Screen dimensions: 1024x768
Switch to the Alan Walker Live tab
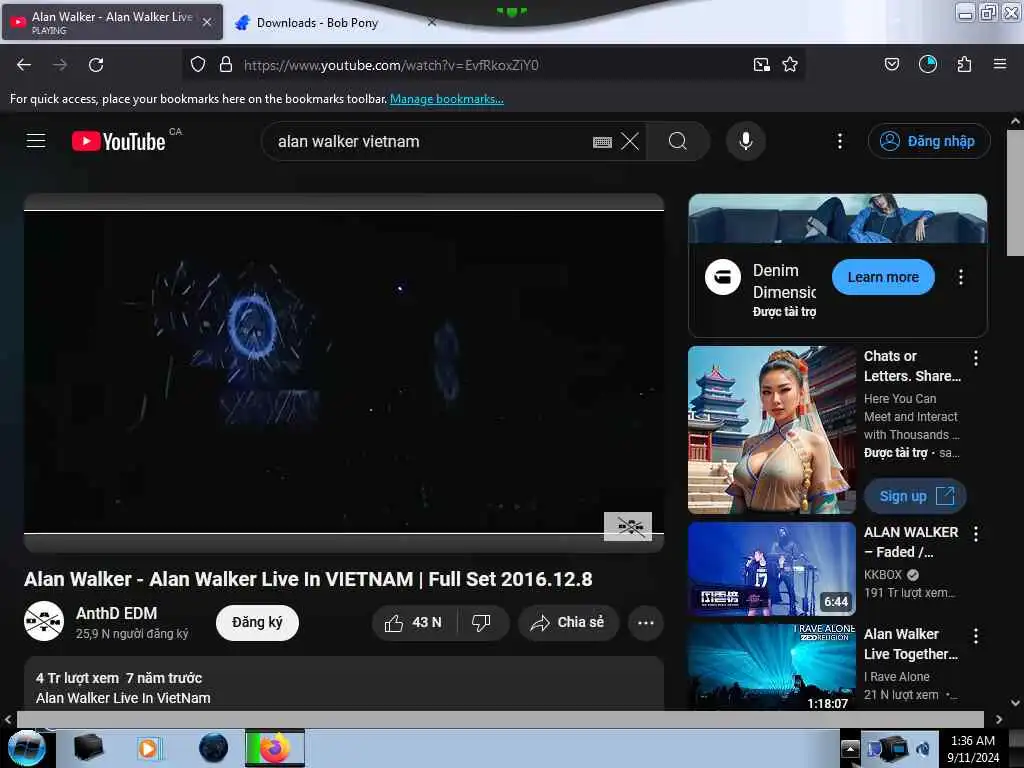(112, 22)
